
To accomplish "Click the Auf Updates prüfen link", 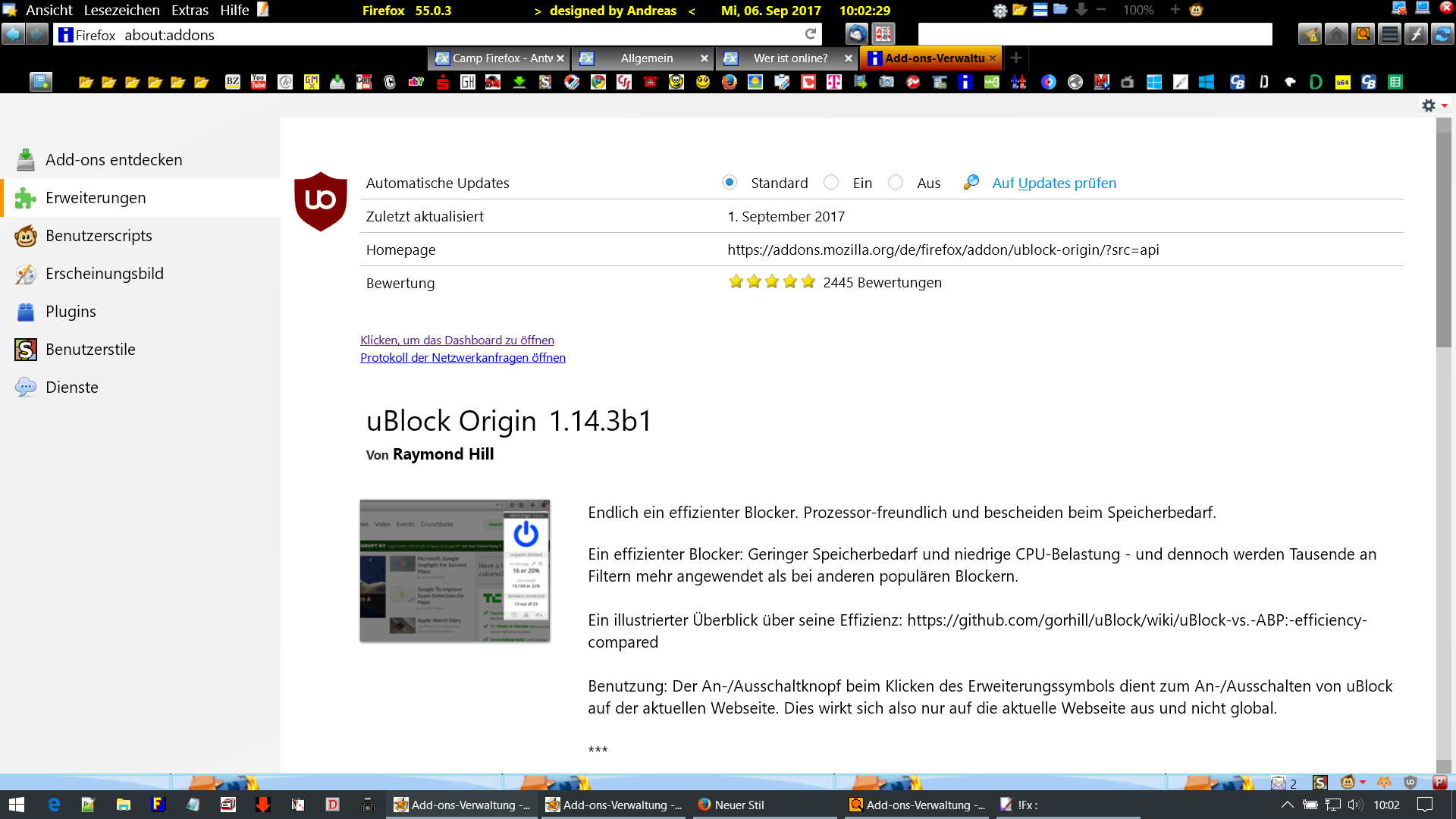I will click(1053, 183).
